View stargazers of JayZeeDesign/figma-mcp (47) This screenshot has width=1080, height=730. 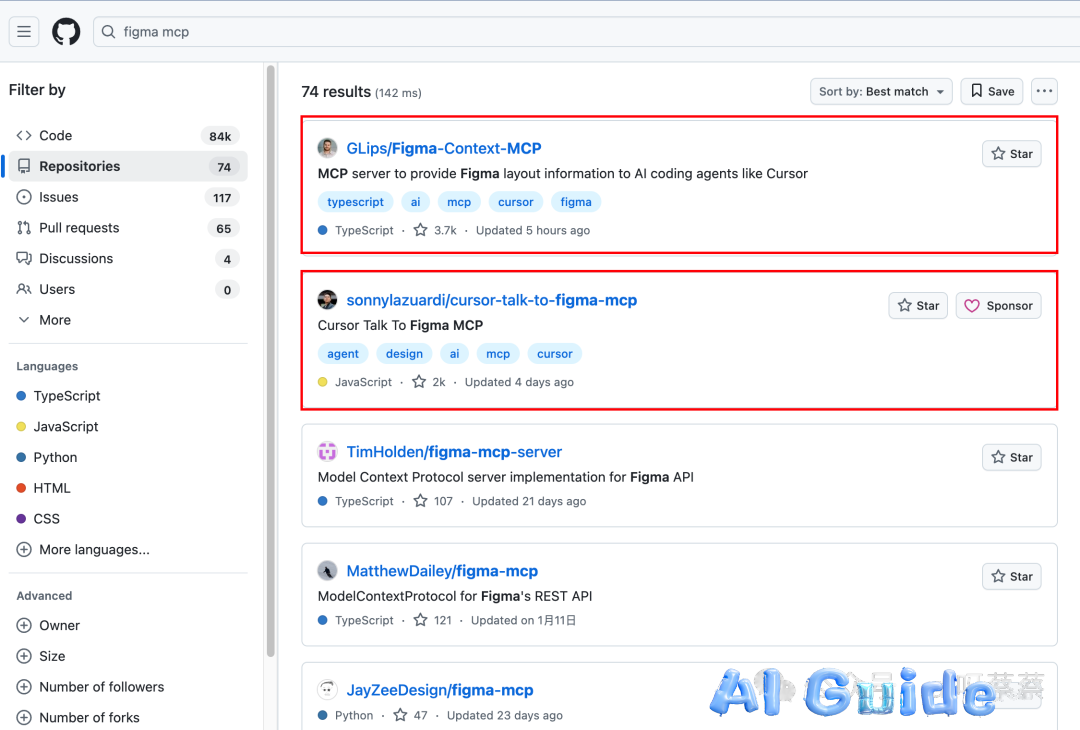tap(410, 716)
